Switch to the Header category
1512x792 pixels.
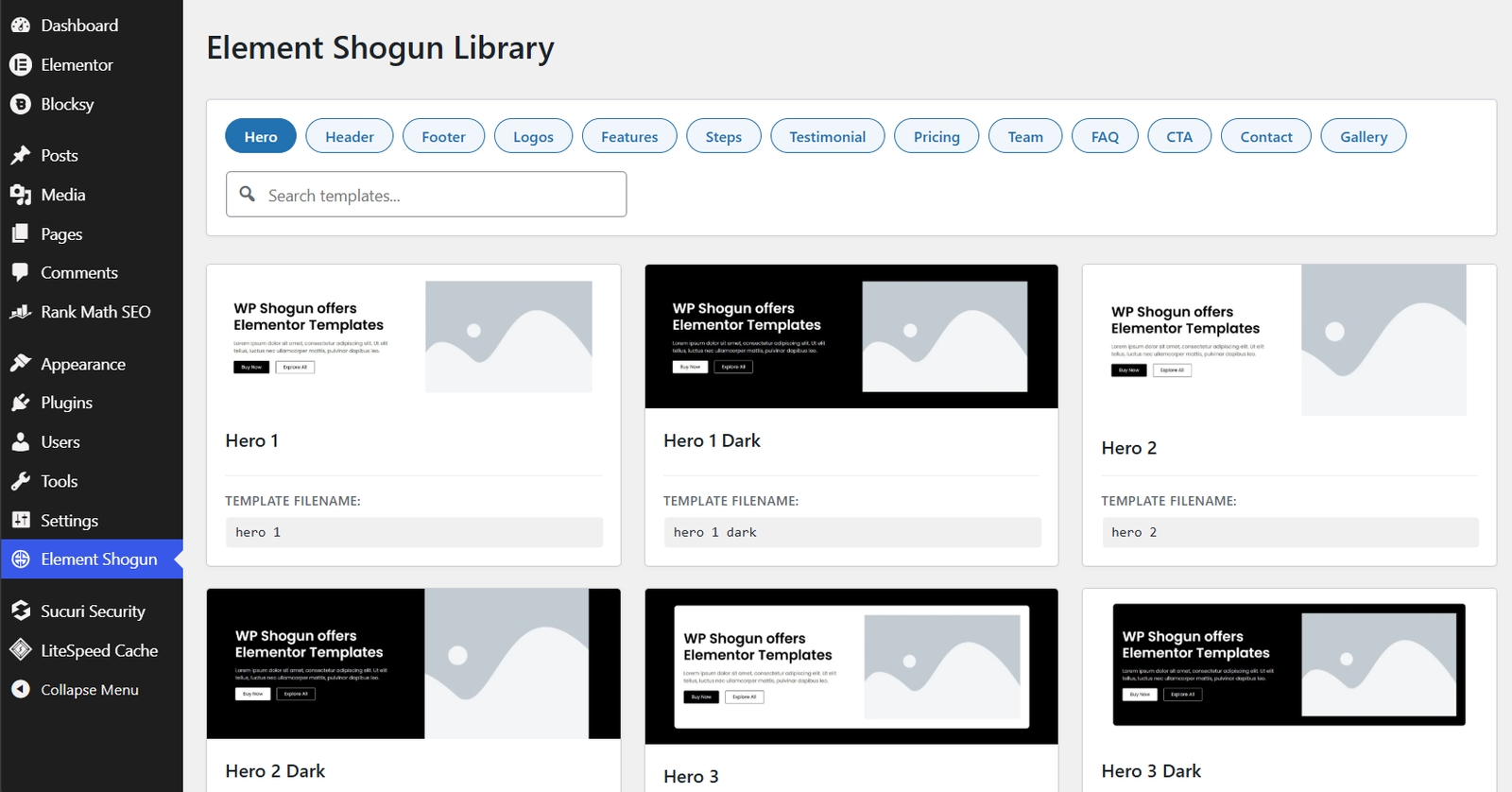click(x=350, y=136)
